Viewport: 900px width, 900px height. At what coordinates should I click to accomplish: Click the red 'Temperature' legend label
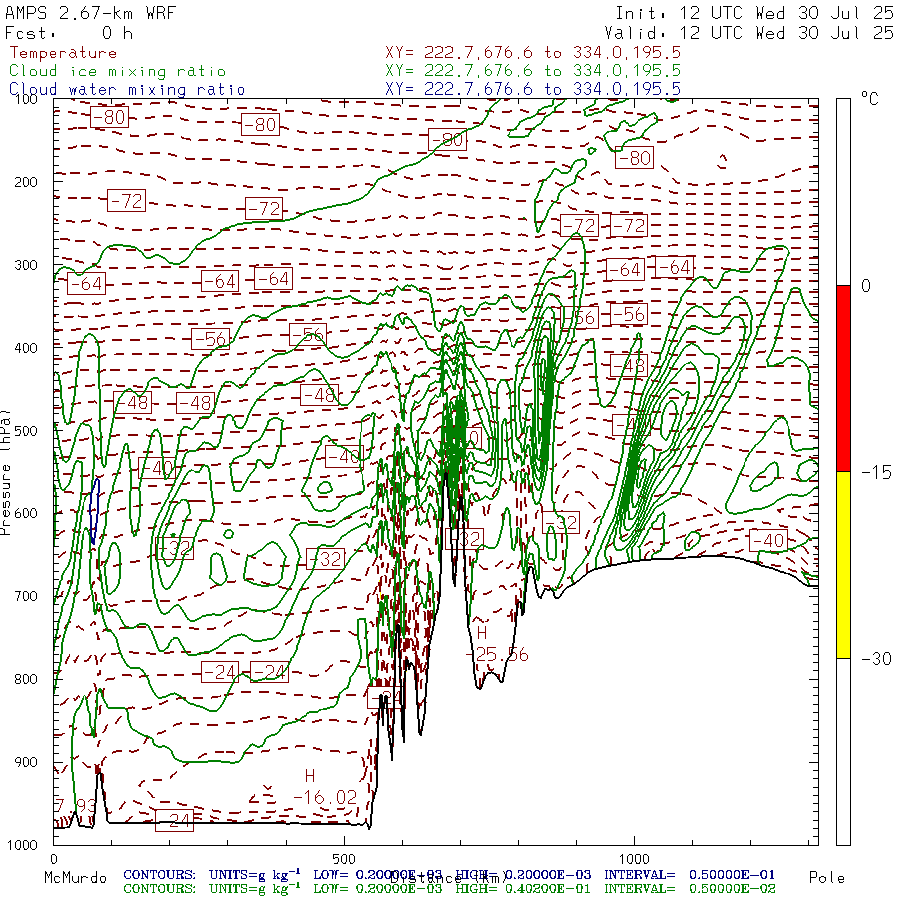[63, 53]
